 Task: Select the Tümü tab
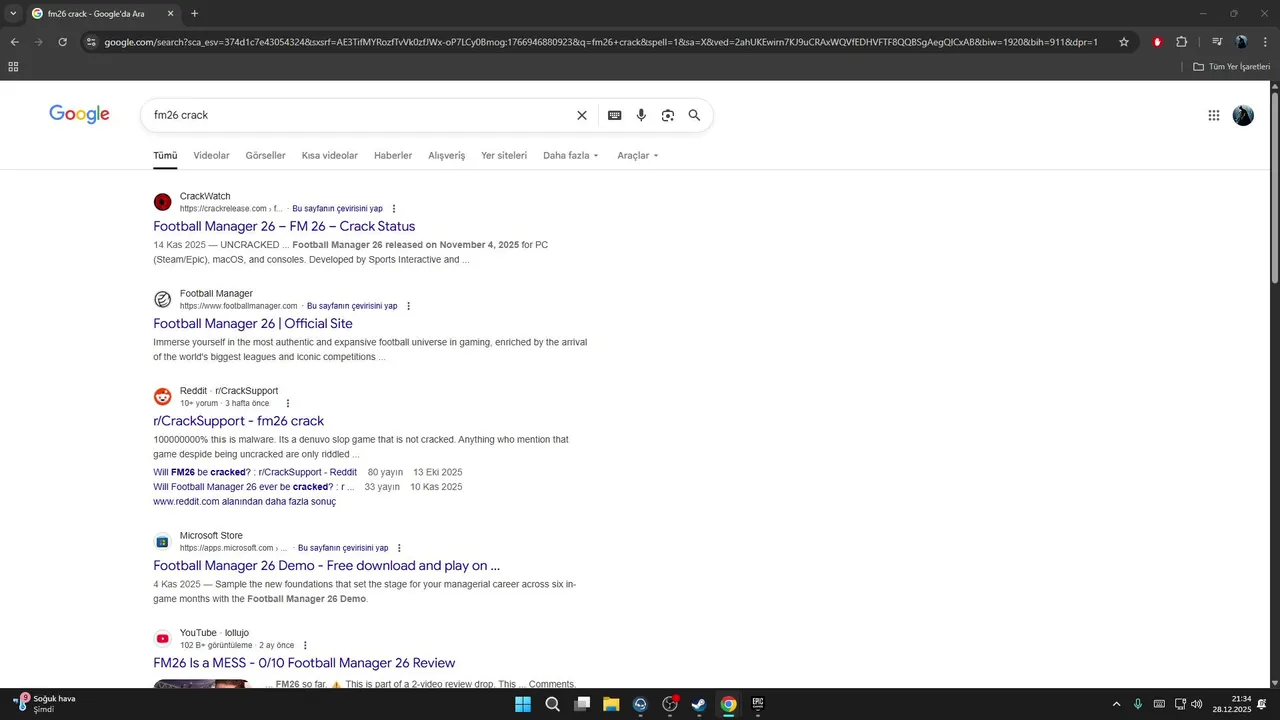click(x=165, y=156)
